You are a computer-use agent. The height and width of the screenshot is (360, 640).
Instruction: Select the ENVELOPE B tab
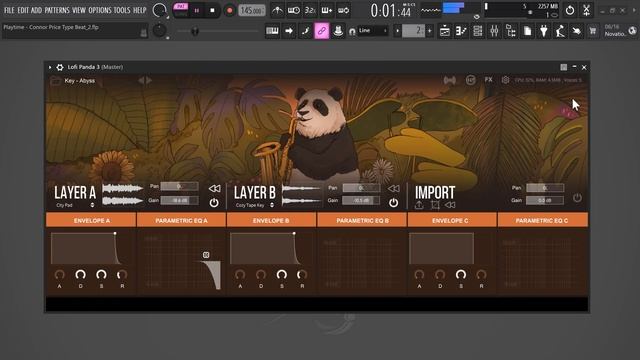point(271,220)
